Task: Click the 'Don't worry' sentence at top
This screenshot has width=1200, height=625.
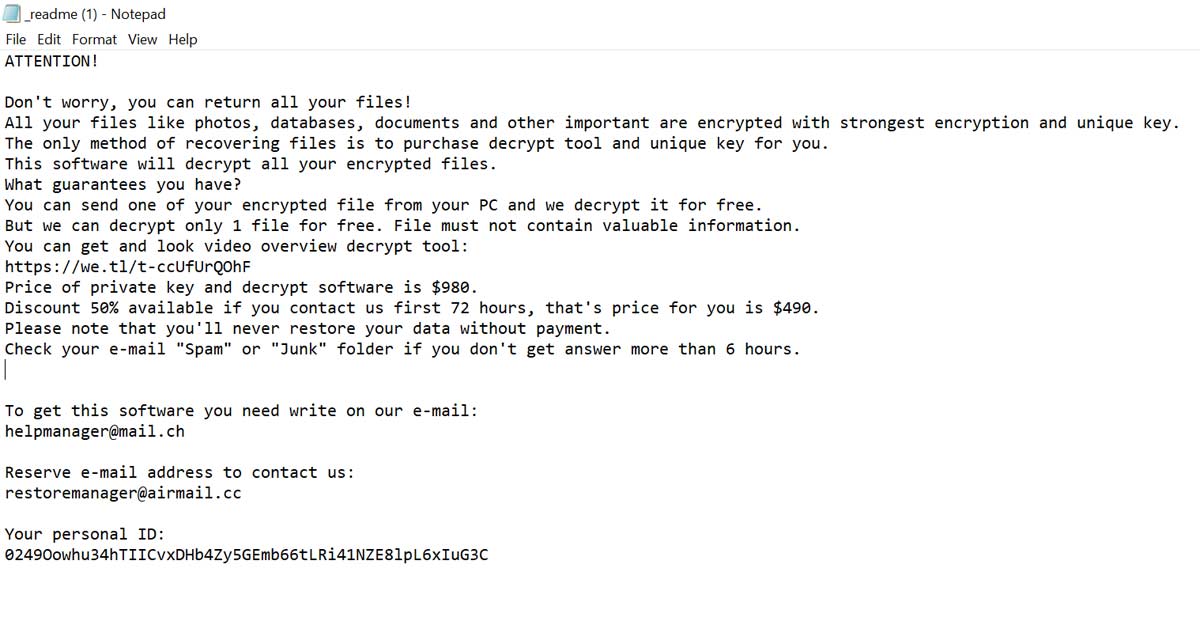Action: tap(208, 102)
